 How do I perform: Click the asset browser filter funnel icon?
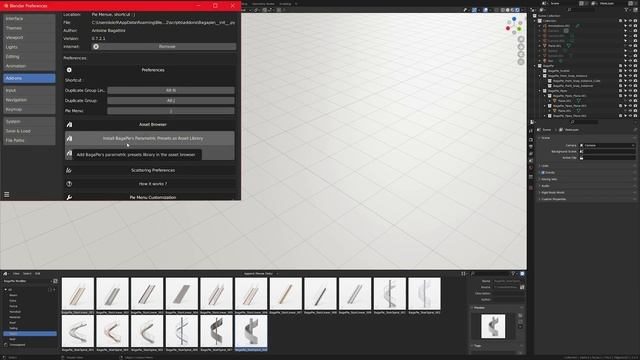(x=513, y=273)
